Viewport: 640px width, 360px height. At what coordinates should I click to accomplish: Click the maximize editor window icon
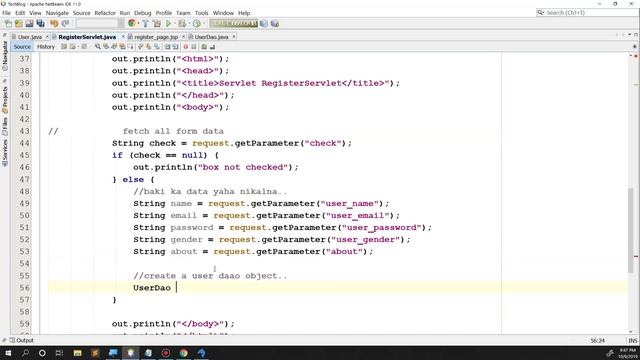coord(636,35)
